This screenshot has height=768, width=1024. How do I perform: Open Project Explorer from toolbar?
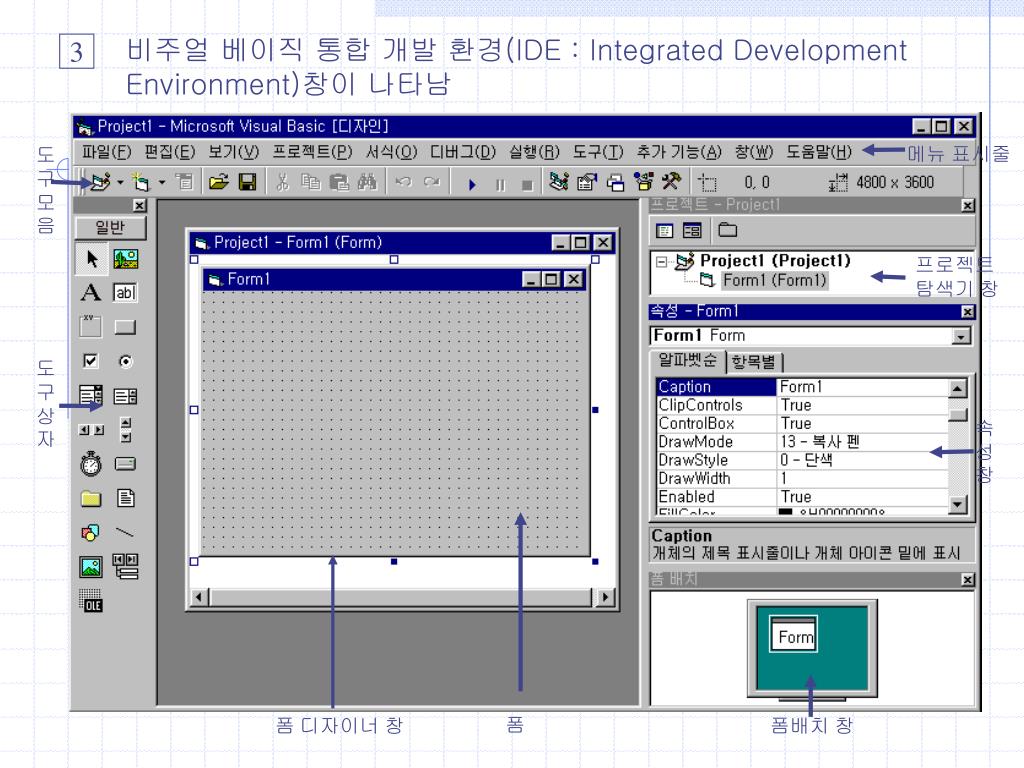pos(558,182)
